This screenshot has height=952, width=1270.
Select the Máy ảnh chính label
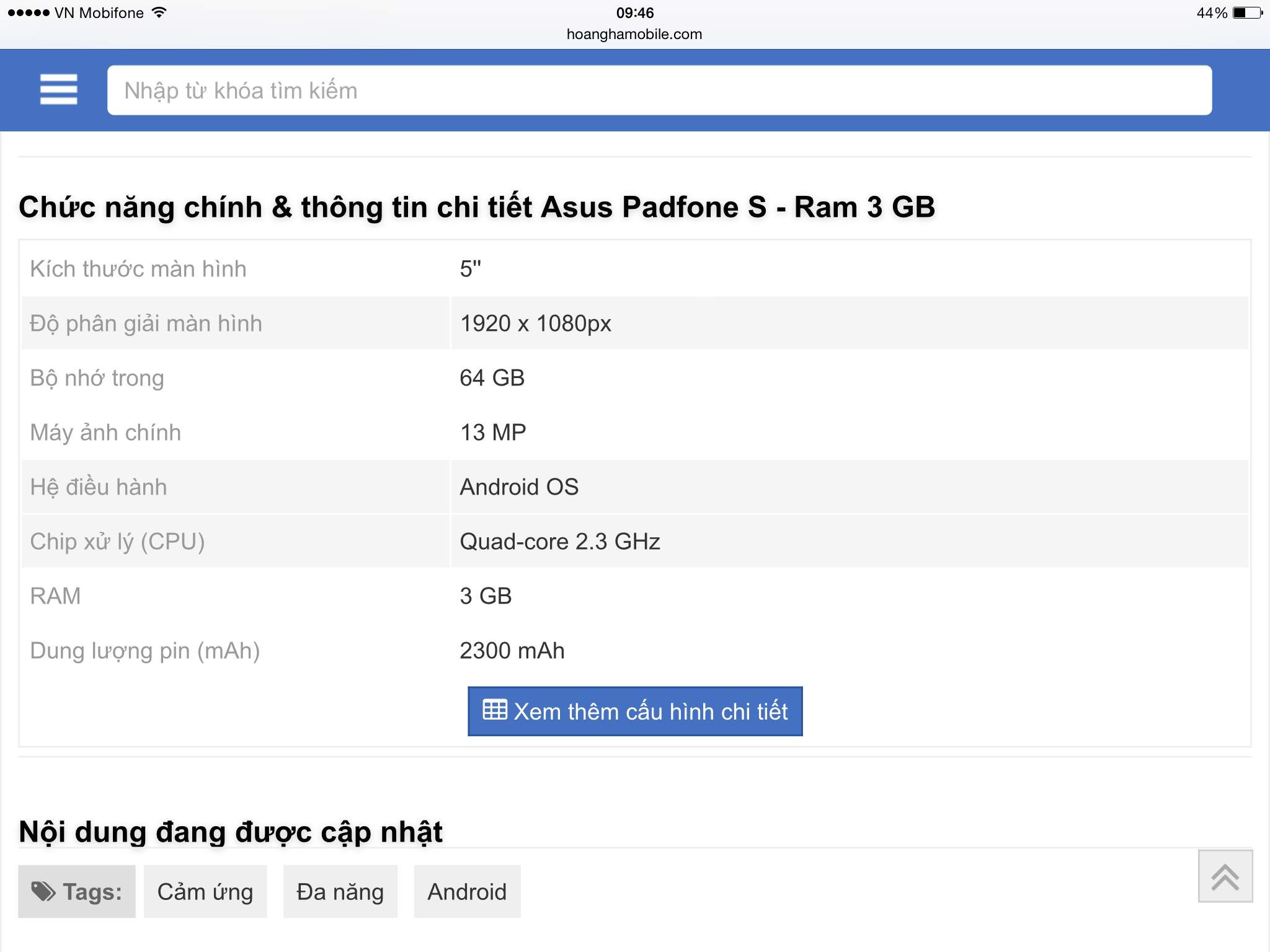tap(105, 433)
